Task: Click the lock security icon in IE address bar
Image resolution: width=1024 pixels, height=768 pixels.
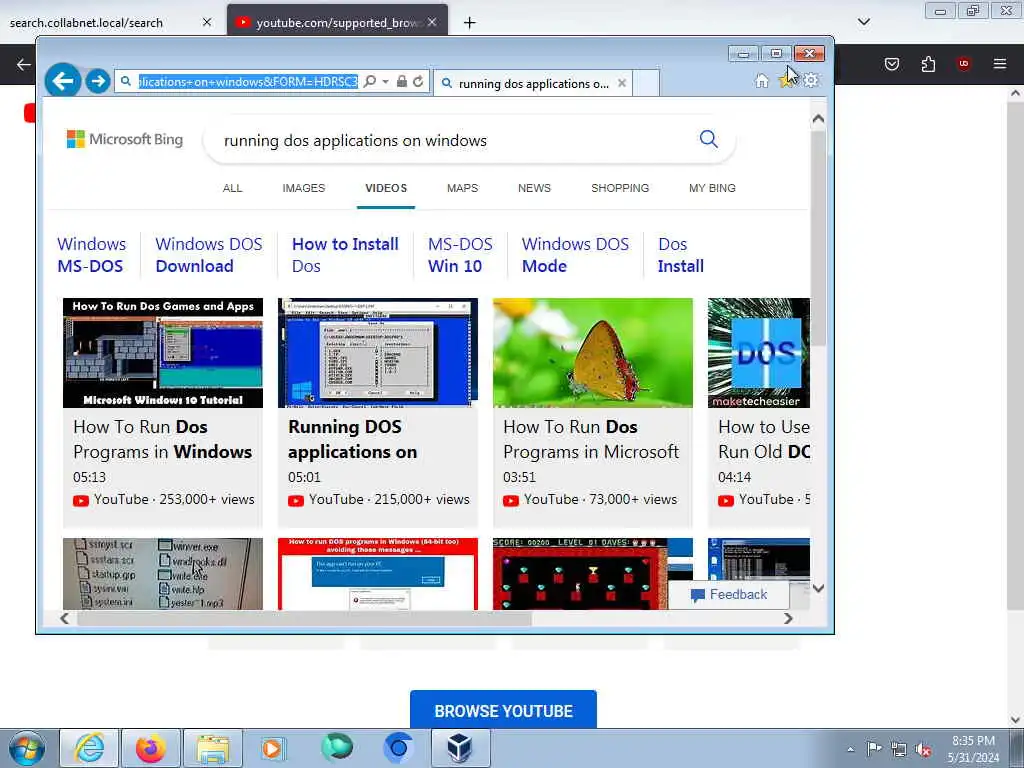Action: click(x=402, y=82)
